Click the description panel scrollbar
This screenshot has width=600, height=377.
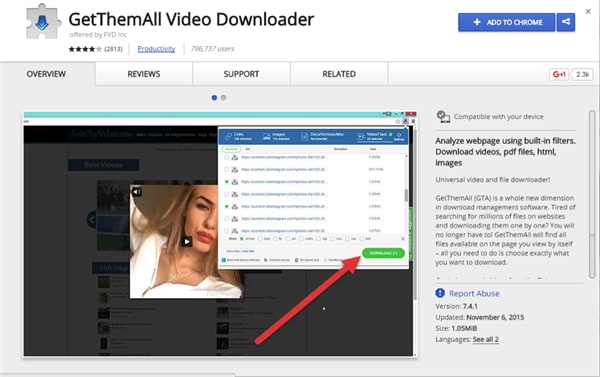(x=592, y=194)
